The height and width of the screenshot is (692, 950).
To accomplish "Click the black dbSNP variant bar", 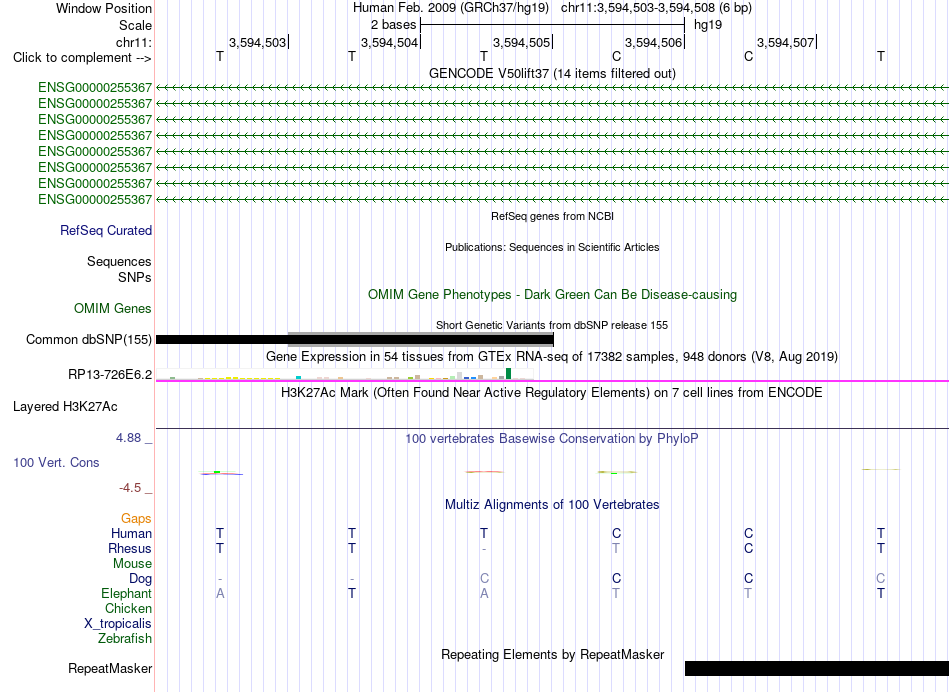I will (354, 339).
